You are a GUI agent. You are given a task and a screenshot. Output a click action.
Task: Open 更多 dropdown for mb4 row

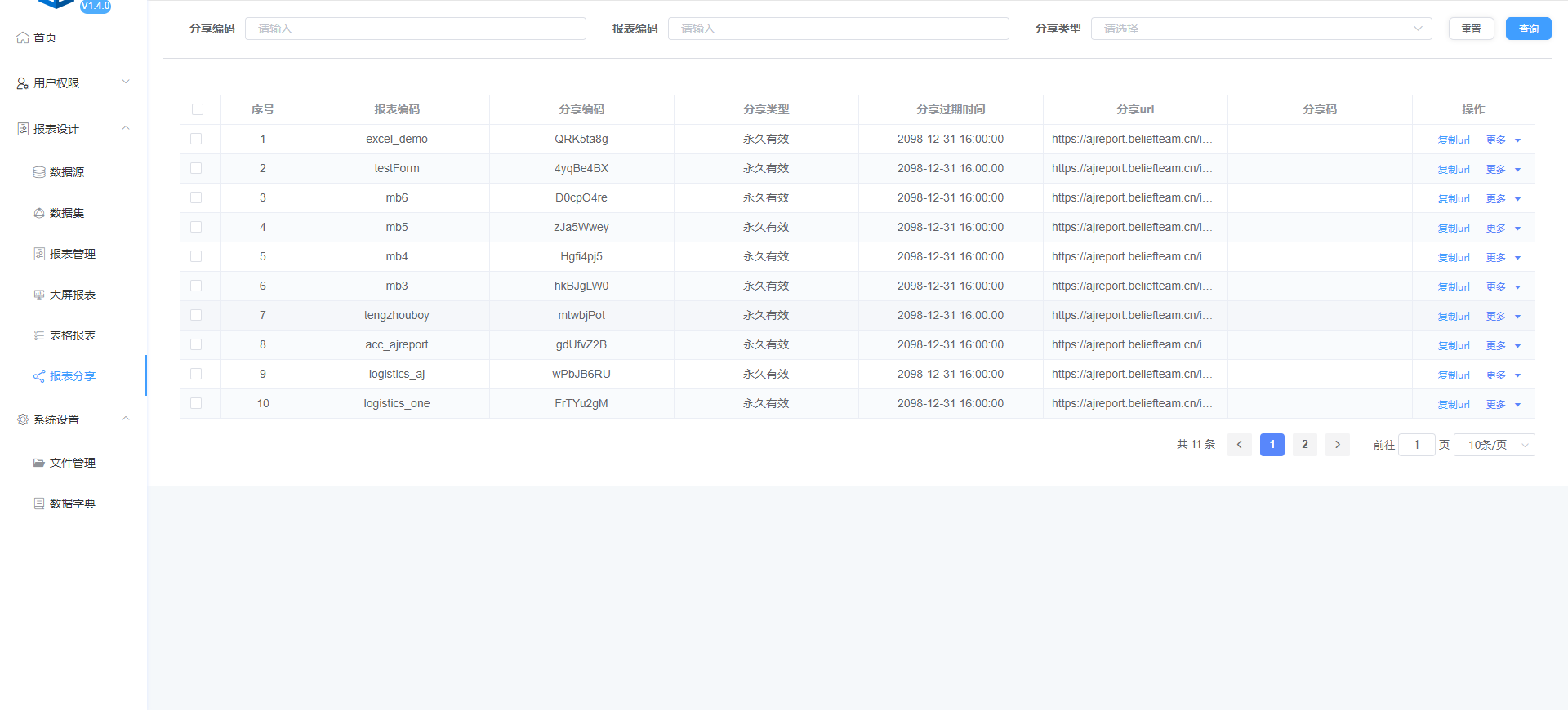1503,258
